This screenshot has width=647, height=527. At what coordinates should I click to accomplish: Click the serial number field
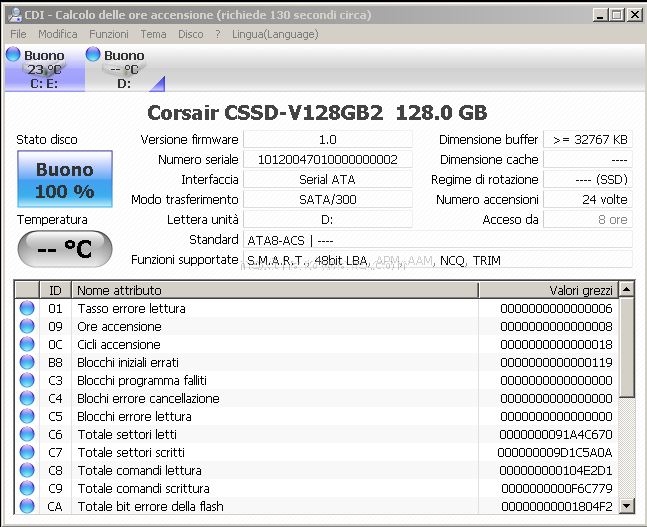click(328, 160)
